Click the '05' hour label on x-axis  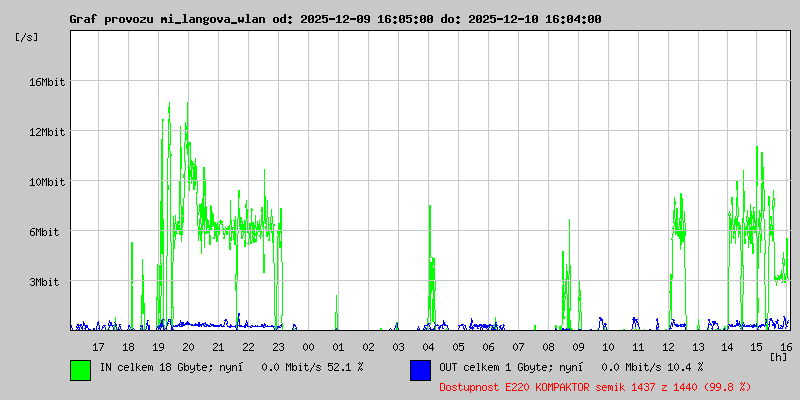(x=458, y=347)
